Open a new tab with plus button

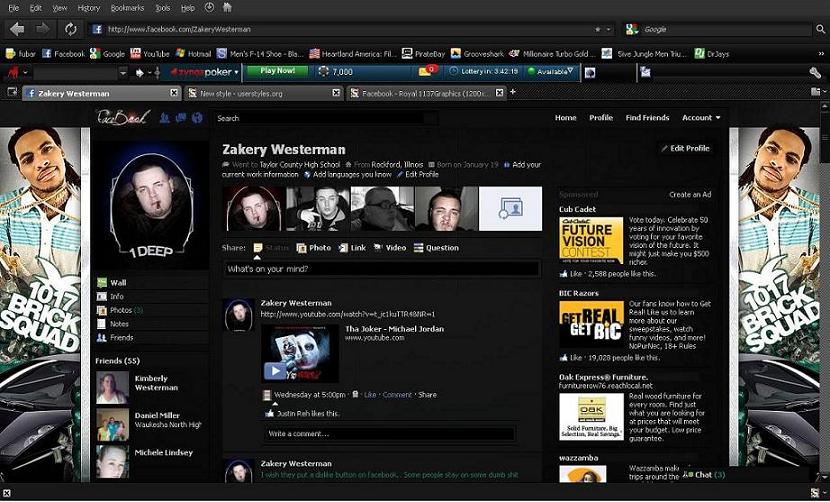tap(512, 92)
